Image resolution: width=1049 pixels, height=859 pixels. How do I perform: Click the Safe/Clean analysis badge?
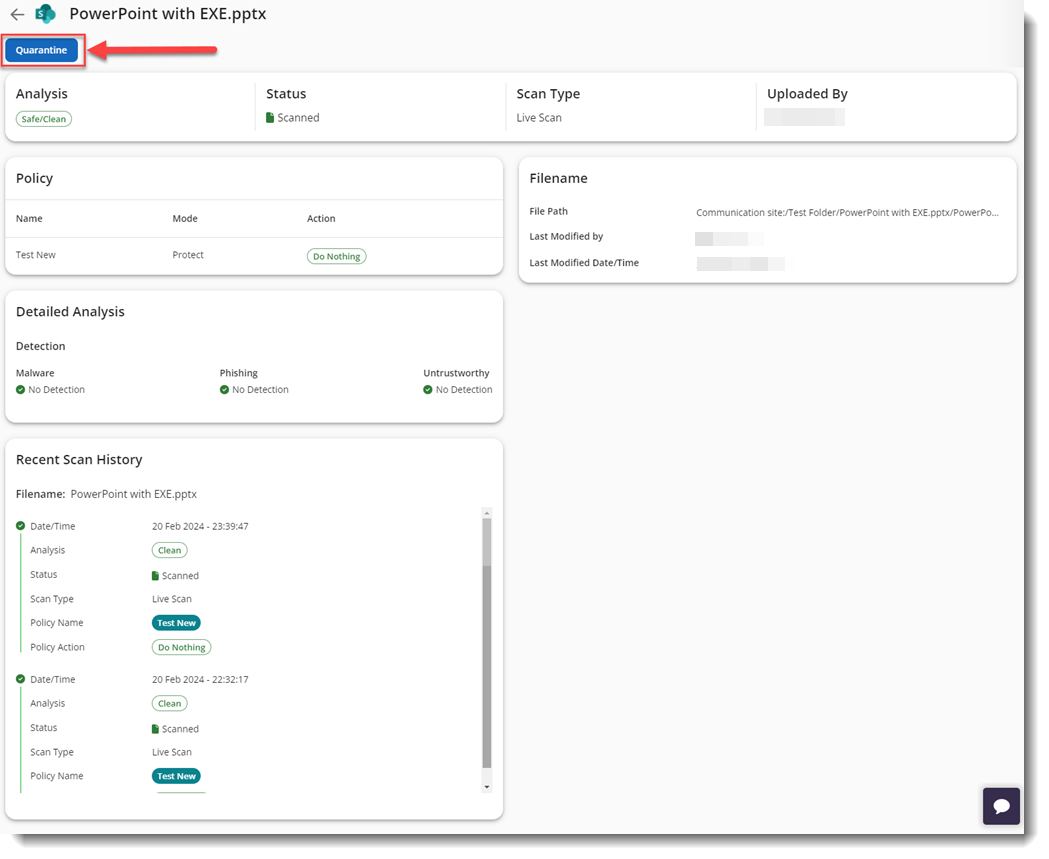44,119
